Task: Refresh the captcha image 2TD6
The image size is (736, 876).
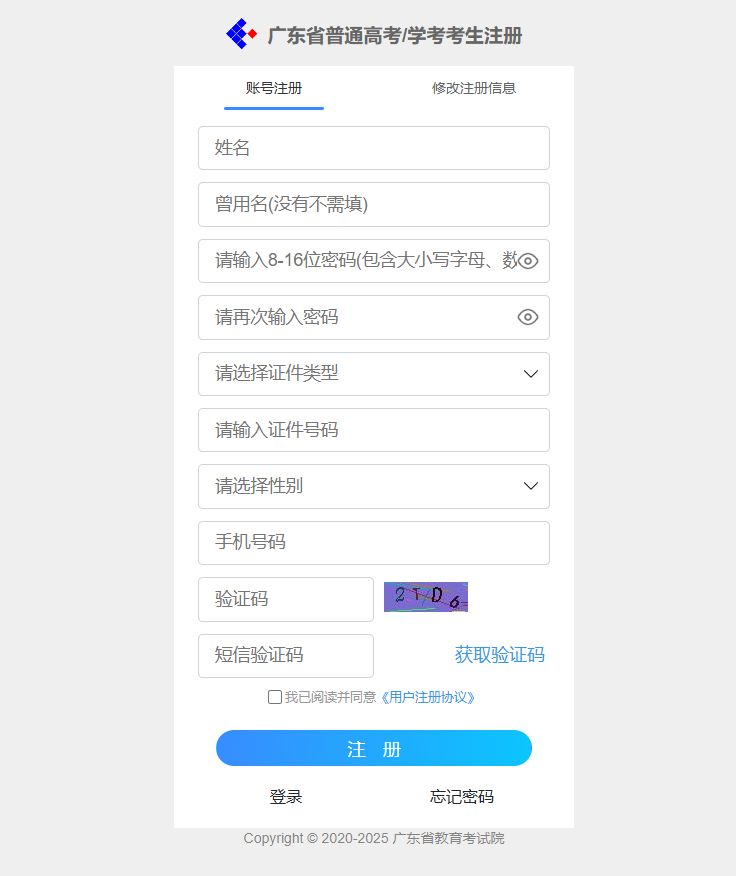Action: pos(426,597)
